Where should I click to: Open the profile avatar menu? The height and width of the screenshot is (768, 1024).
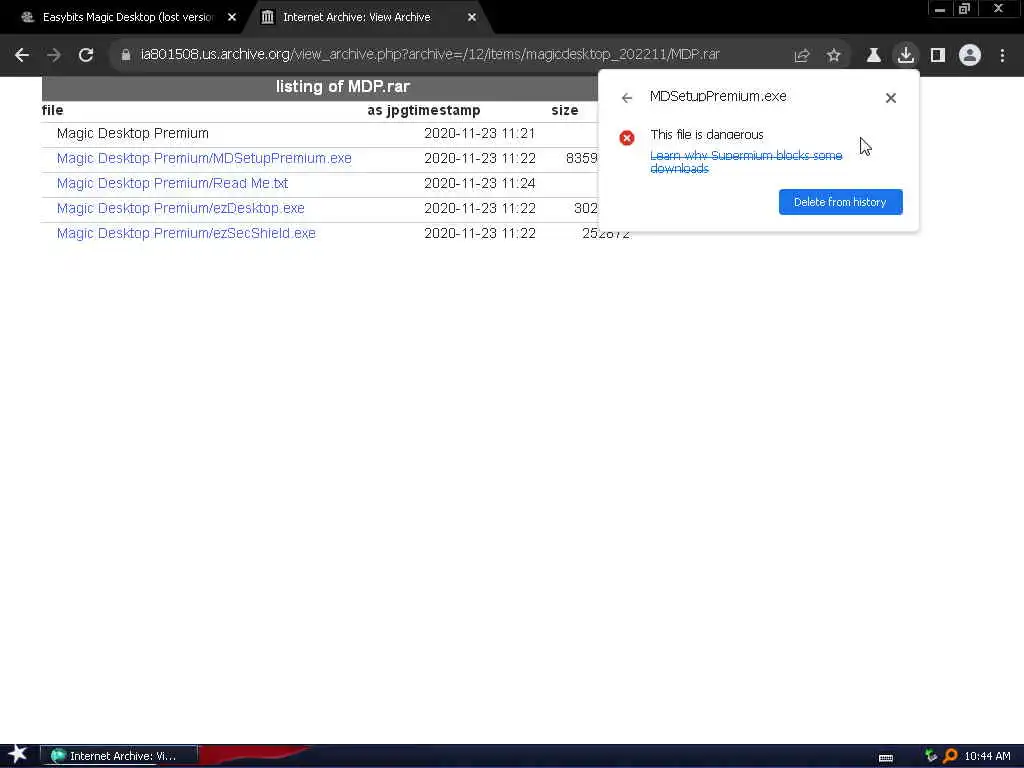pyautogui.click(x=970, y=55)
